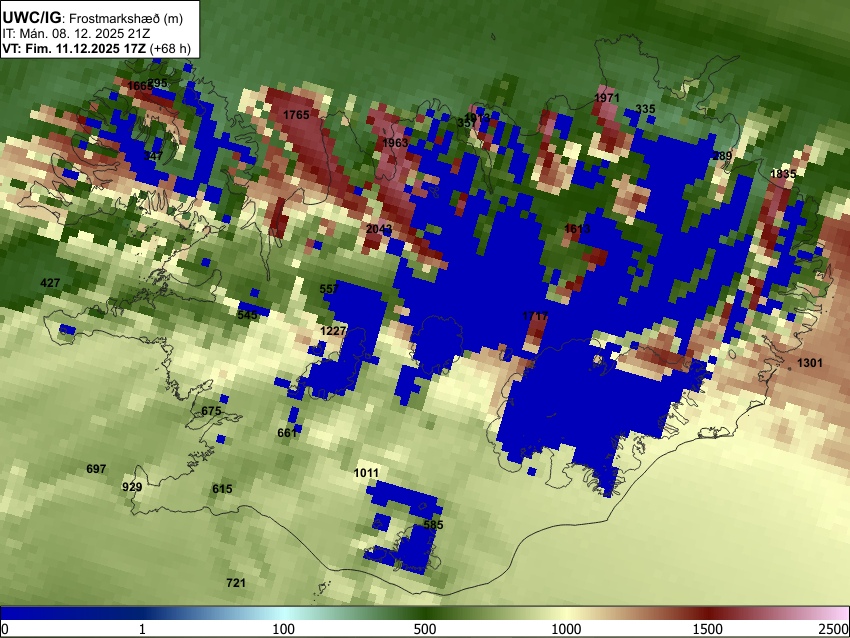Click the map value label 1011
This screenshot has width=850, height=638.
[366, 473]
